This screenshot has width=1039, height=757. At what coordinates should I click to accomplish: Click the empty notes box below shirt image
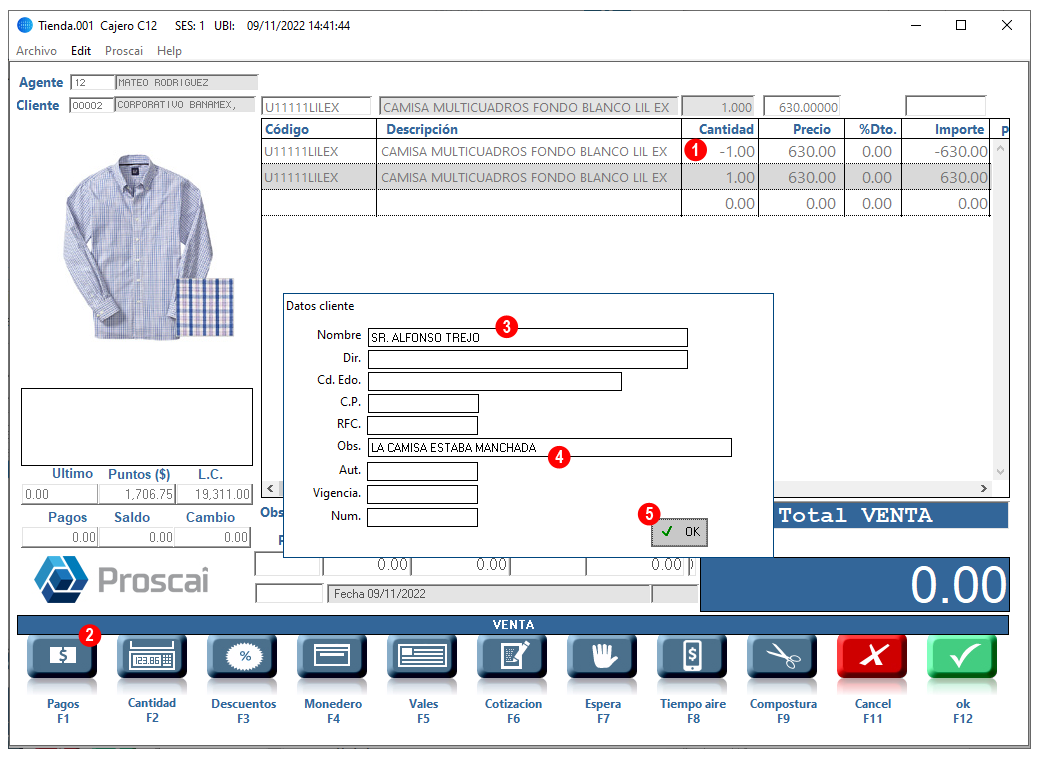[x=137, y=427]
